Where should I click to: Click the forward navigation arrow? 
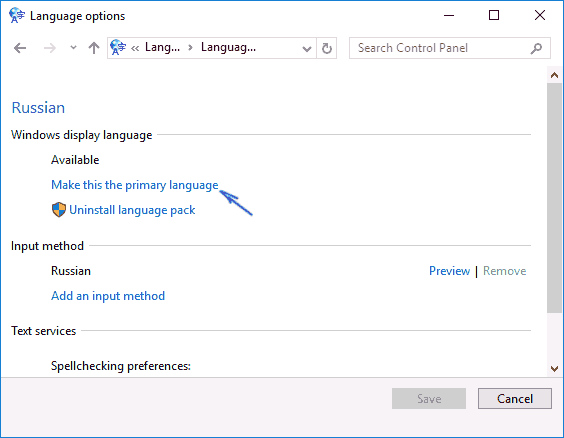pyautogui.click(x=50, y=48)
